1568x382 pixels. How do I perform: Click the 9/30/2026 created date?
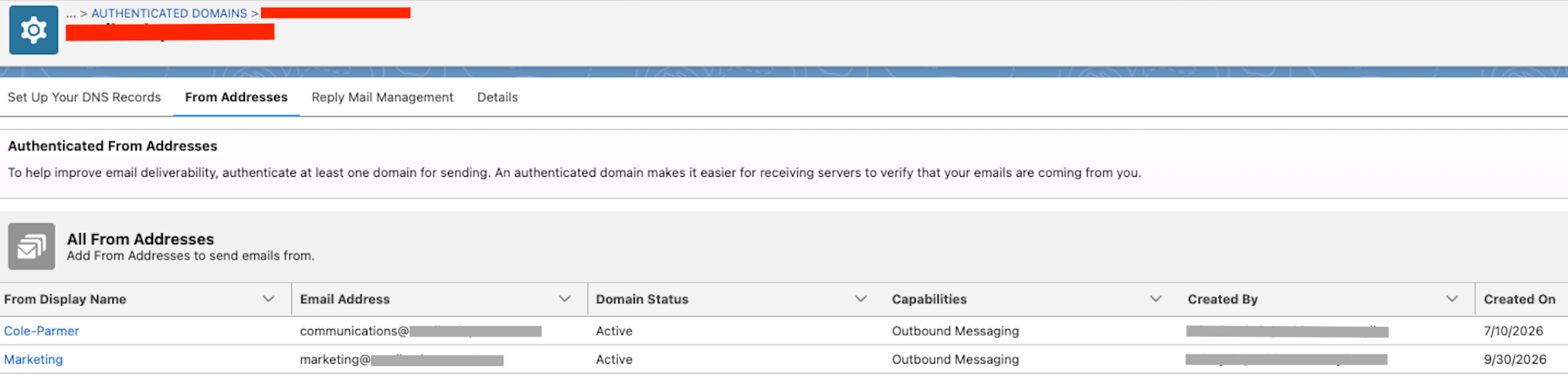[1514, 359]
